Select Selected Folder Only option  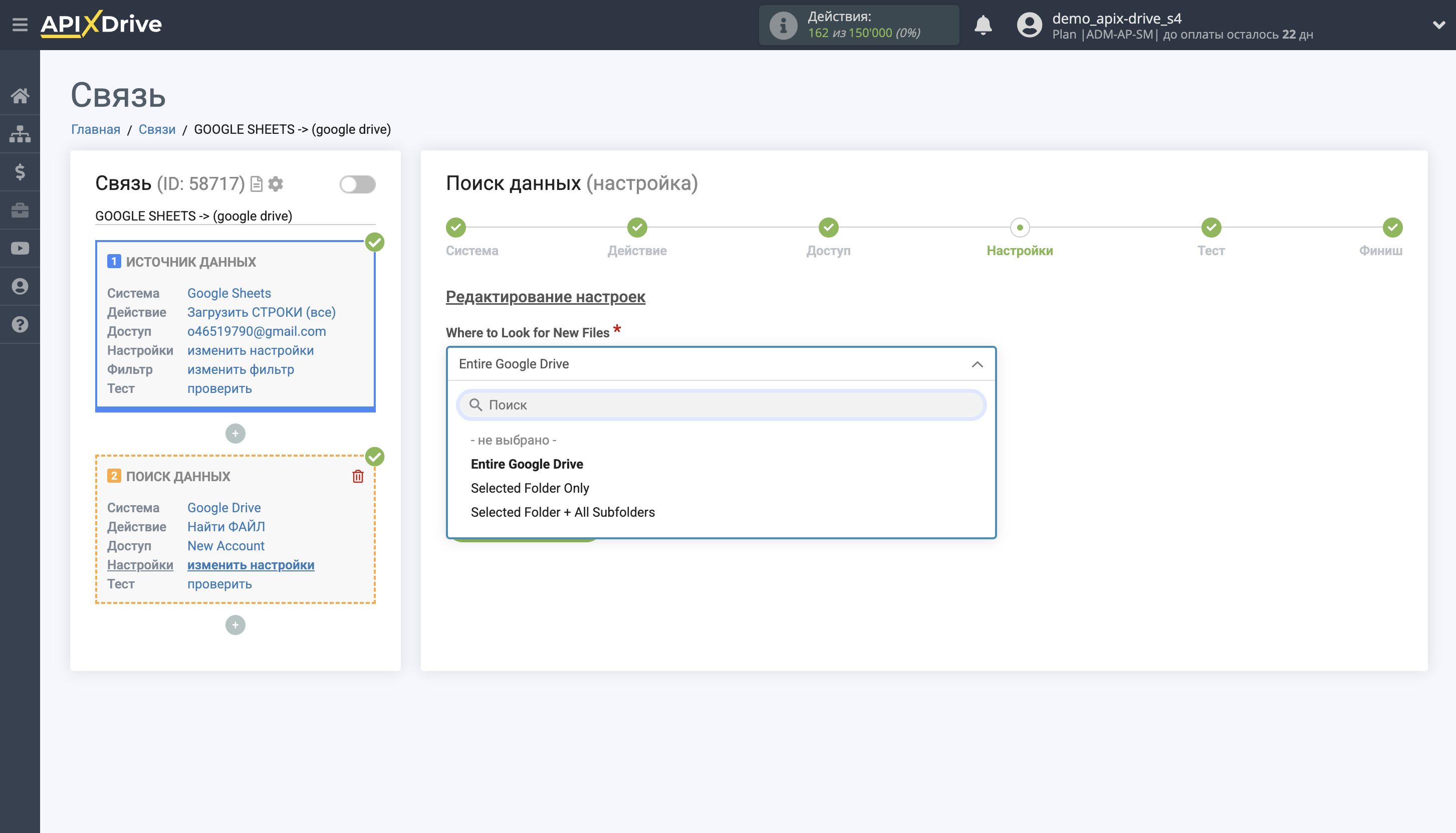coord(530,488)
